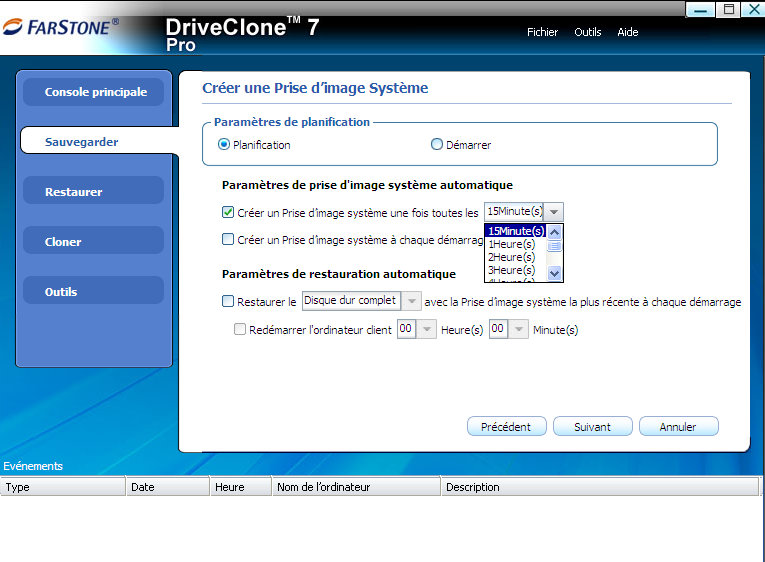
Task: Enable the Restaurer le checkbox
Action: click(228, 301)
